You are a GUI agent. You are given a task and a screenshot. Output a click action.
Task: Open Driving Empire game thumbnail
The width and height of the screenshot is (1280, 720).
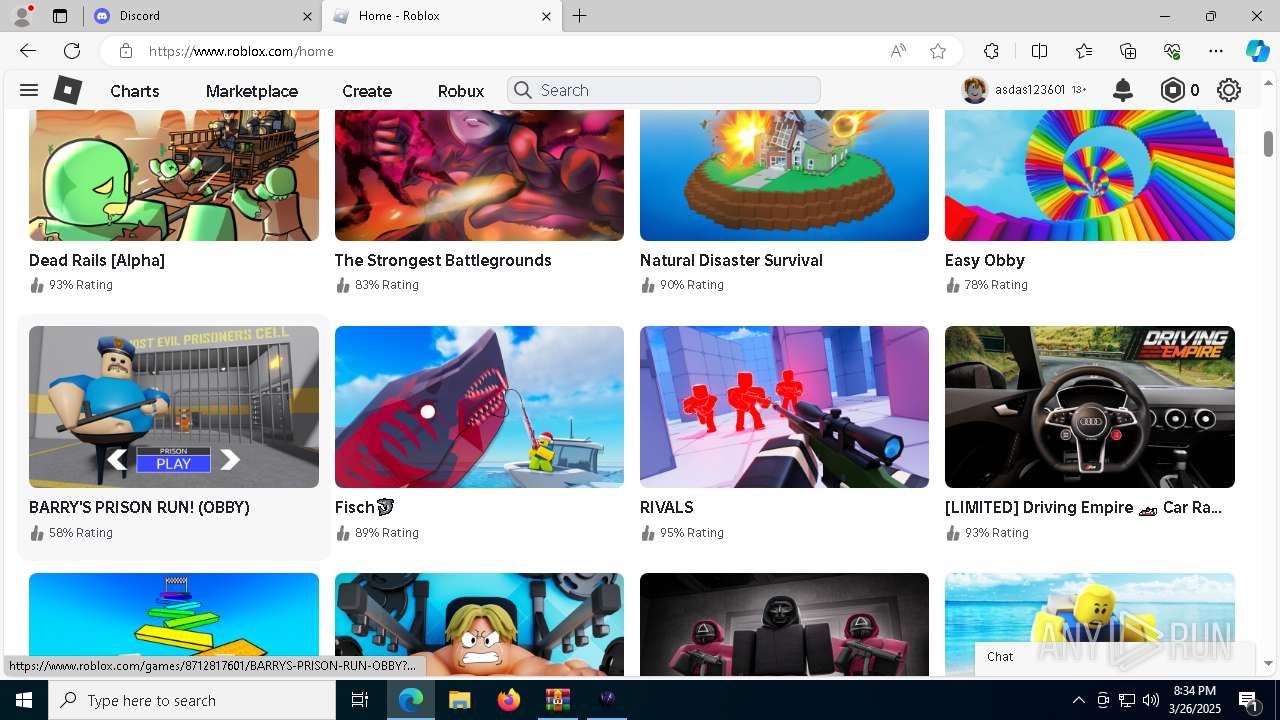[1090, 407]
